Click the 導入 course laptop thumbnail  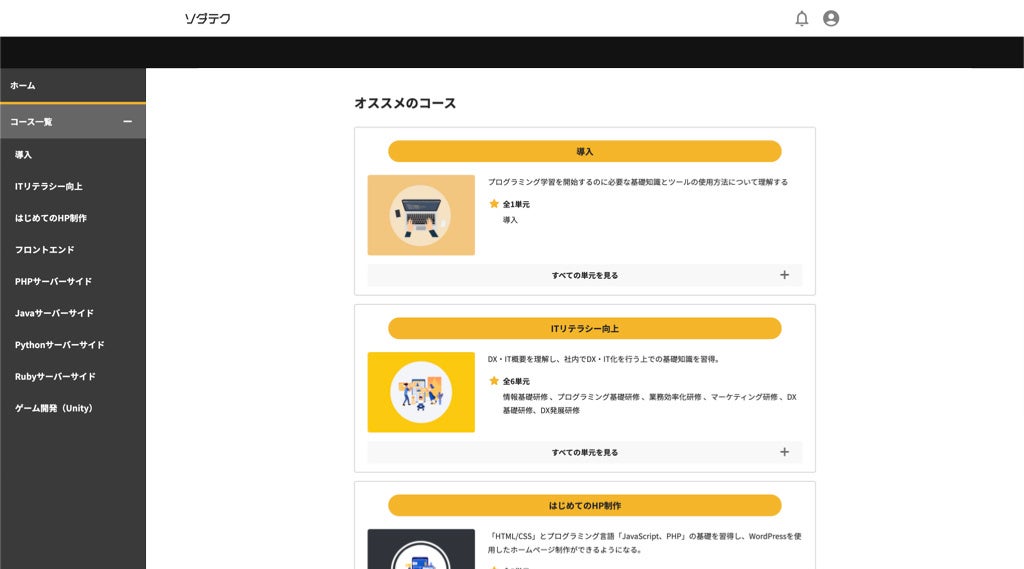[421, 215]
